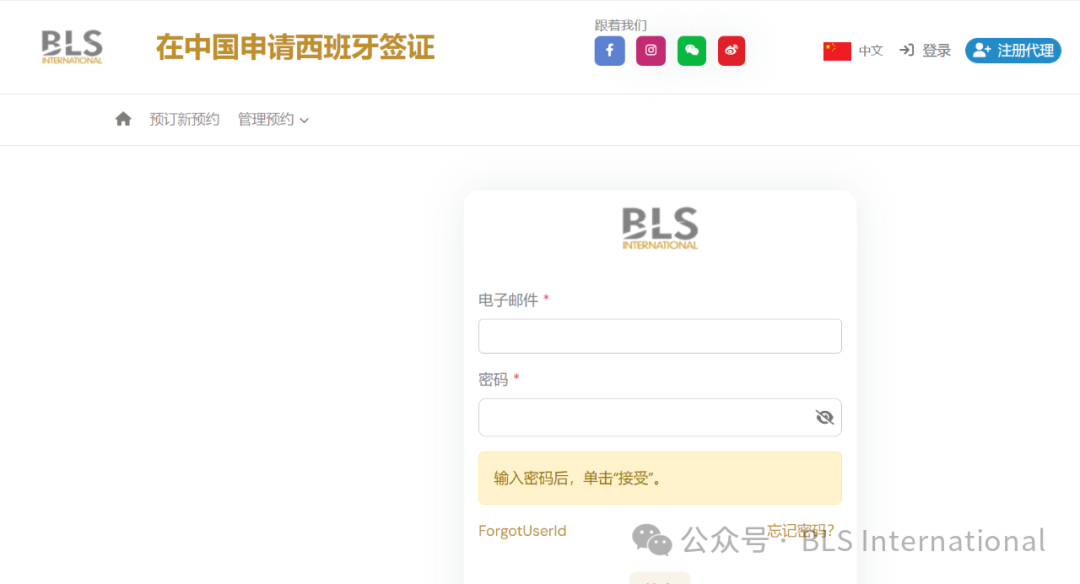Click BLS International logo in header
1080x584 pixels.
72,47
